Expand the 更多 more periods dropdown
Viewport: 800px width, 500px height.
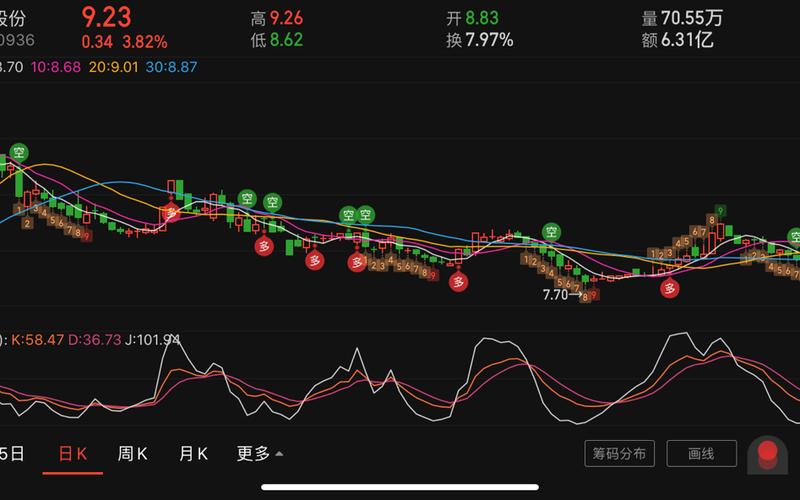pos(260,454)
